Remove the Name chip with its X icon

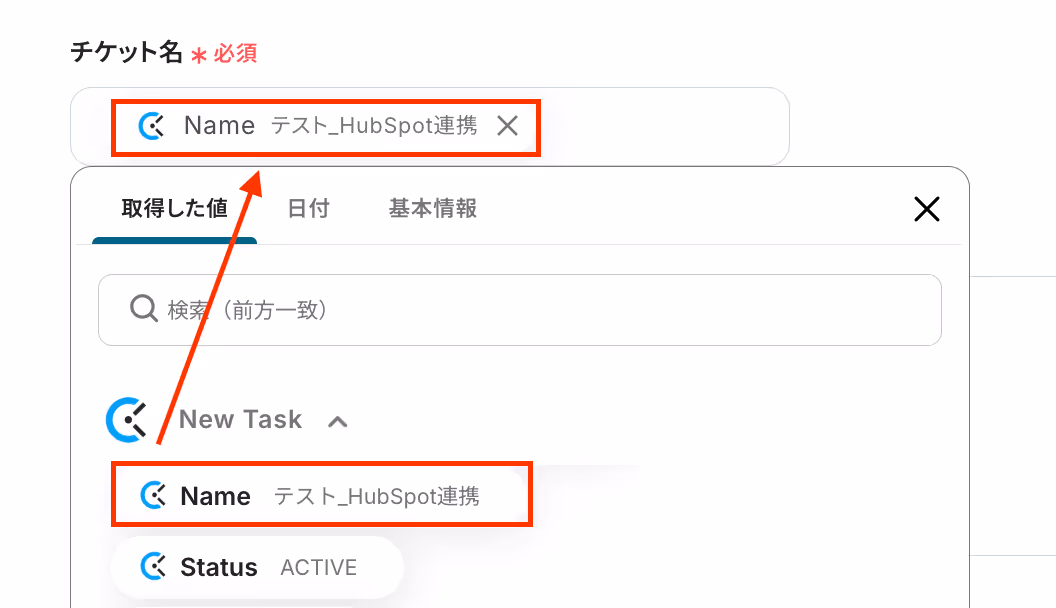tap(507, 125)
